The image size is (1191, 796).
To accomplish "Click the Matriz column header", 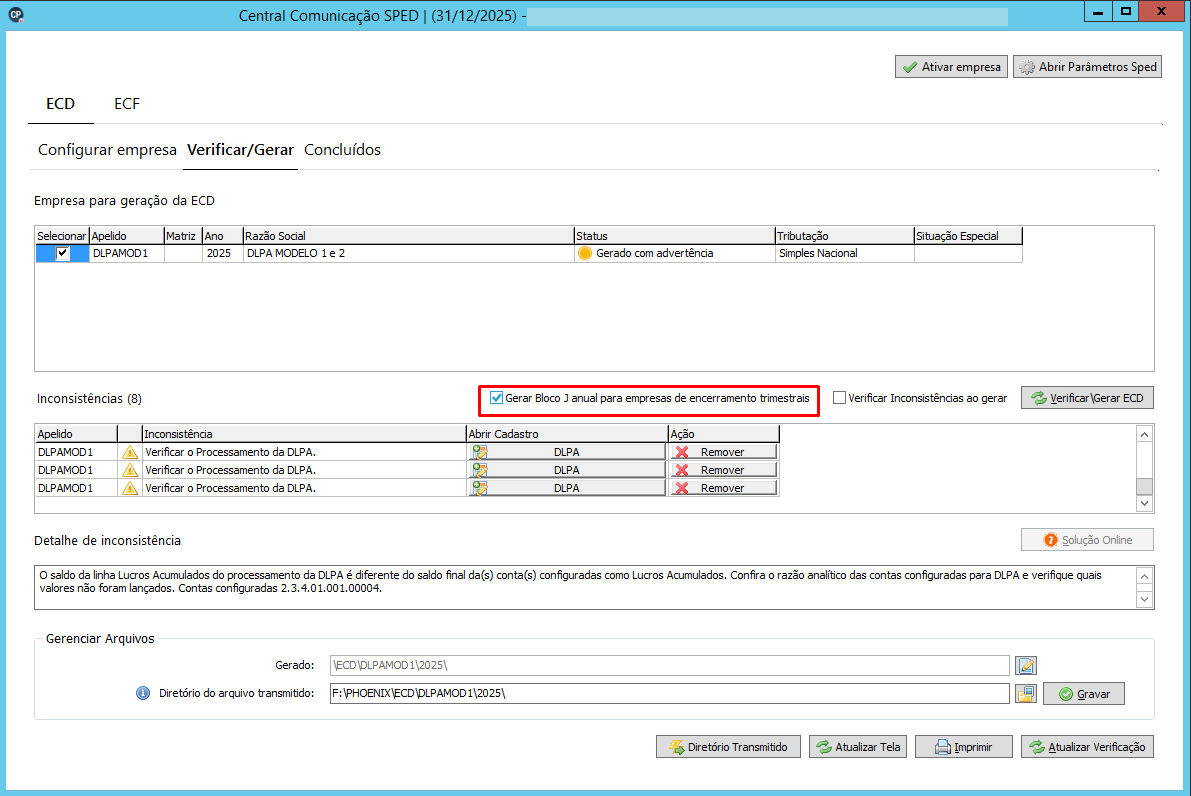I will point(182,235).
